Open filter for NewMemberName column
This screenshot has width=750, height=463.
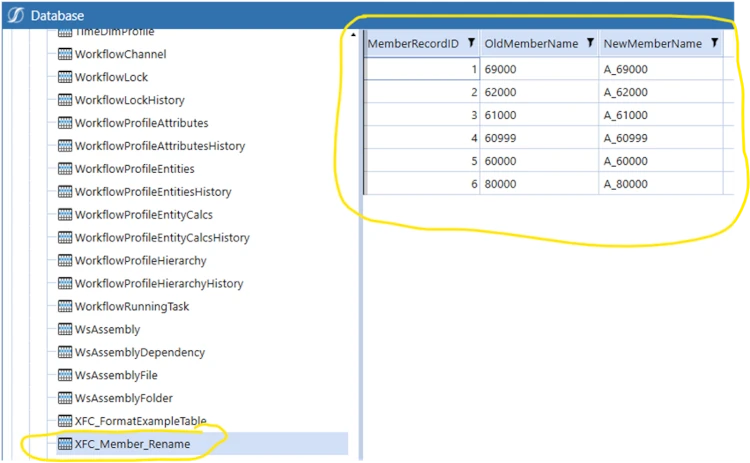point(714,44)
